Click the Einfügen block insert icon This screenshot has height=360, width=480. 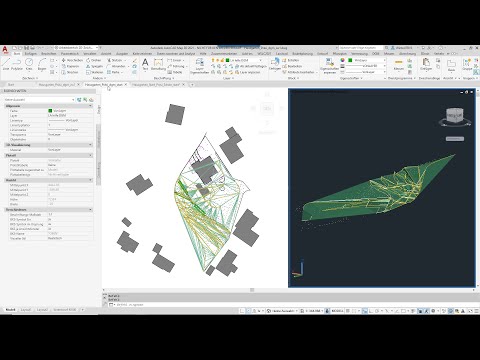pyautogui.click(x=275, y=64)
